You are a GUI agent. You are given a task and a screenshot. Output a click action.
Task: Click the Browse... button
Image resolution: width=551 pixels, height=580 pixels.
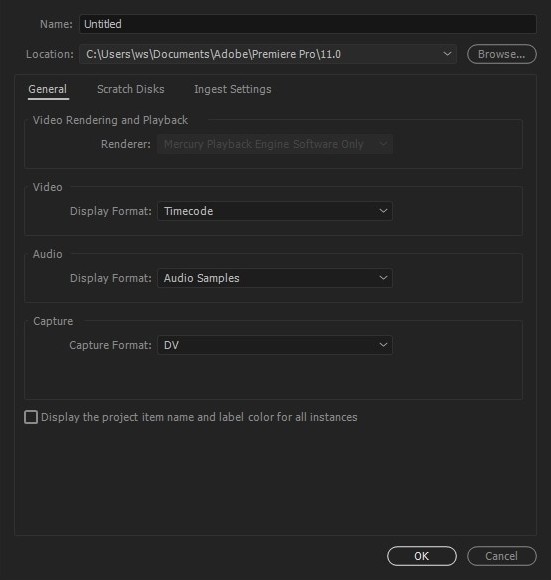(x=501, y=54)
